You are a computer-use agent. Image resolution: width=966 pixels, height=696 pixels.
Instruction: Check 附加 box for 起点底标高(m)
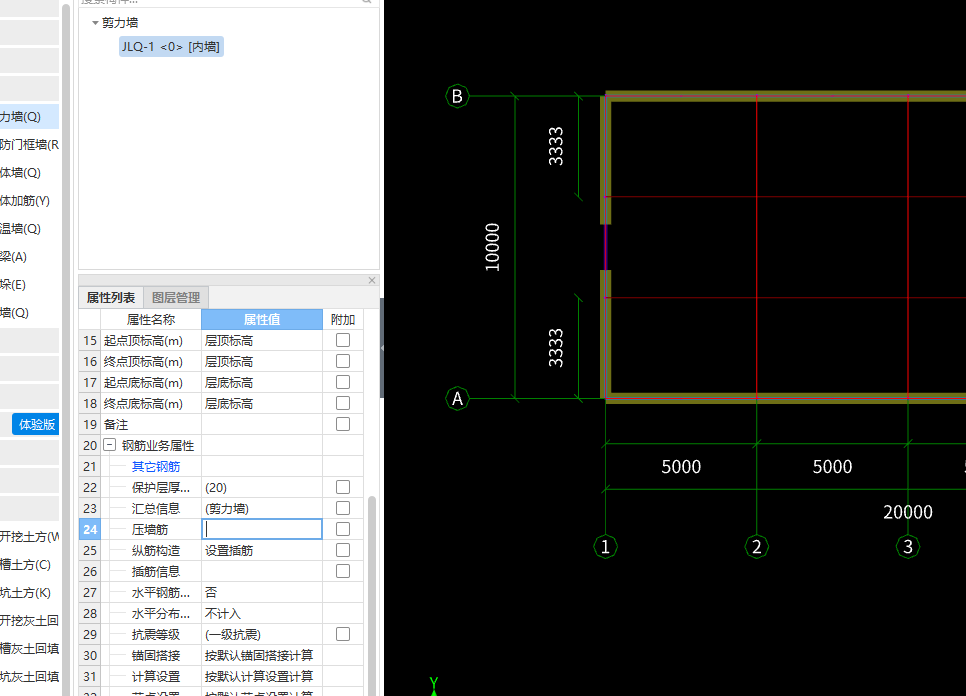coord(343,382)
